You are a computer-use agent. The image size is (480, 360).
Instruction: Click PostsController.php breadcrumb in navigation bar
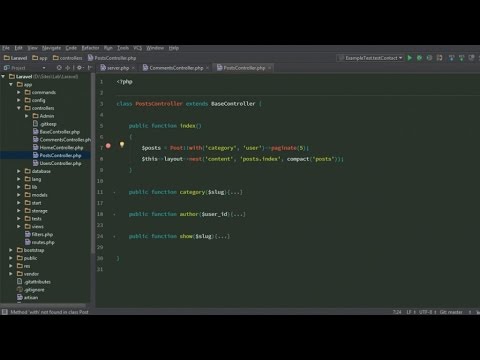(112, 58)
